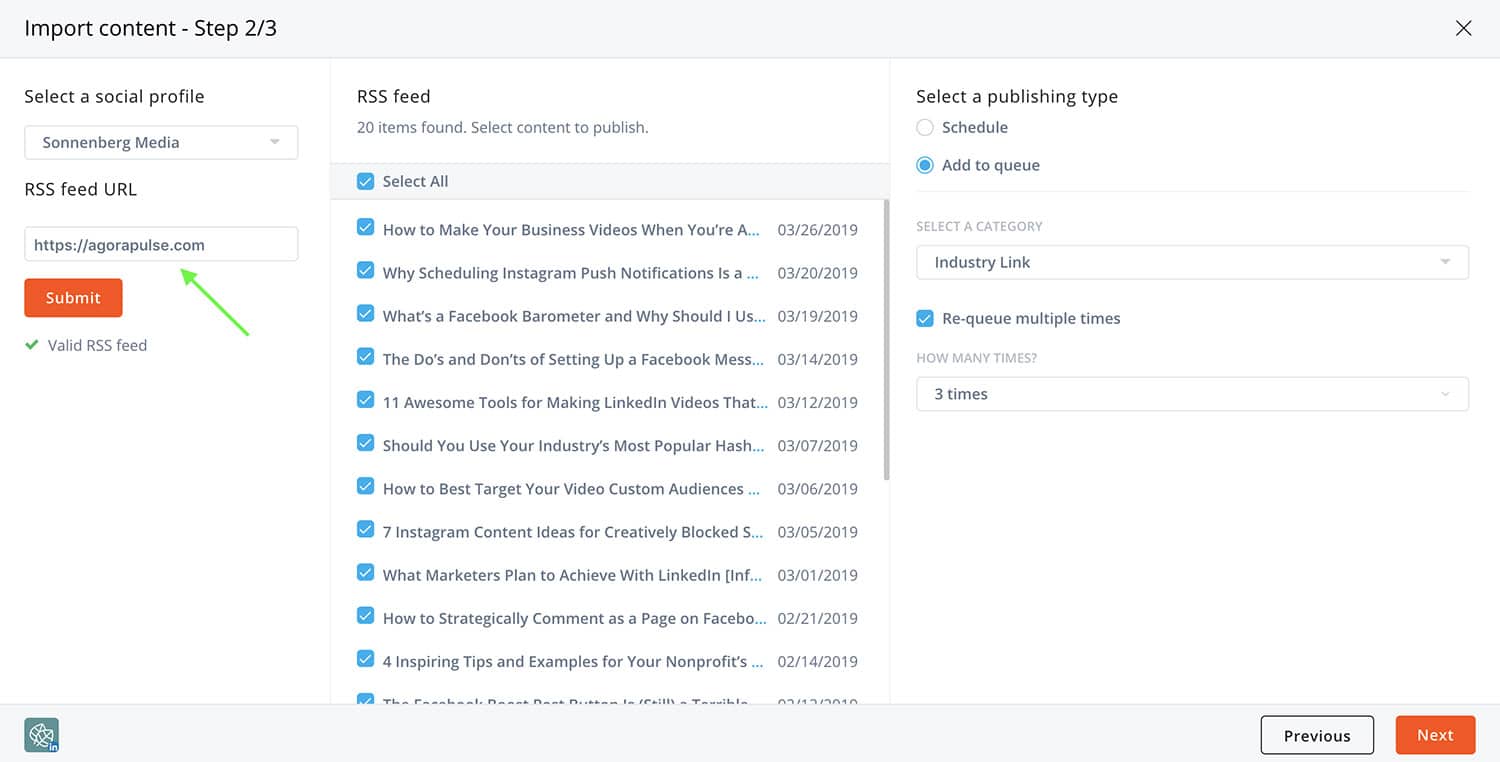
Task: Click the RSS list vertical scrollbar
Action: click(886, 340)
